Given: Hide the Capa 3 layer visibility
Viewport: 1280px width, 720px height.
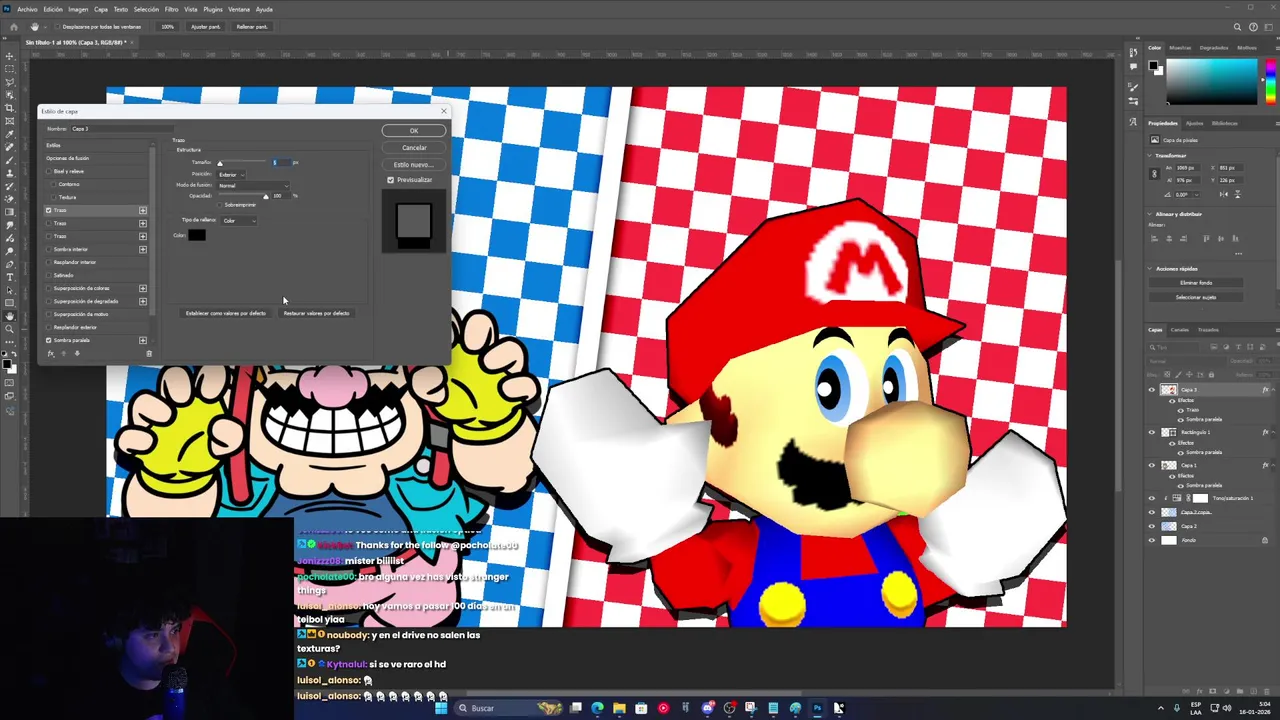Looking at the screenshot, I should (x=1152, y=390).
